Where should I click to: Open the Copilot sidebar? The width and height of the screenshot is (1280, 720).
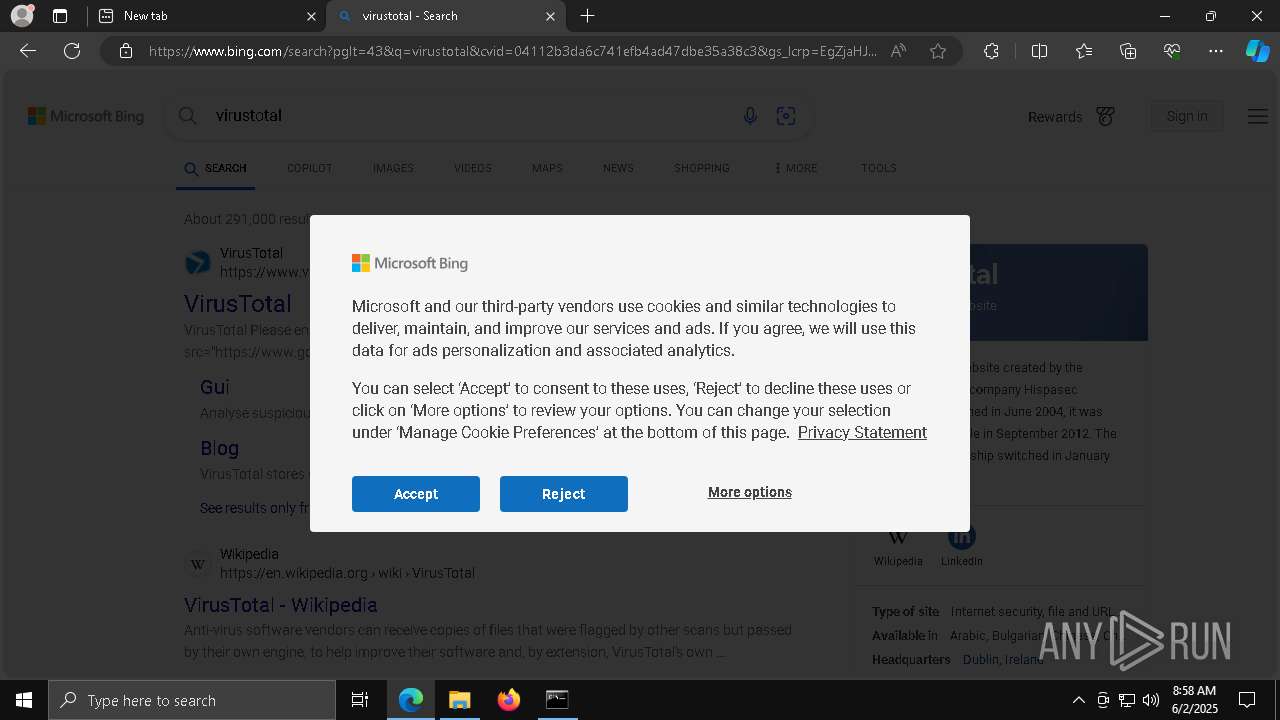tap(1257, 51)
